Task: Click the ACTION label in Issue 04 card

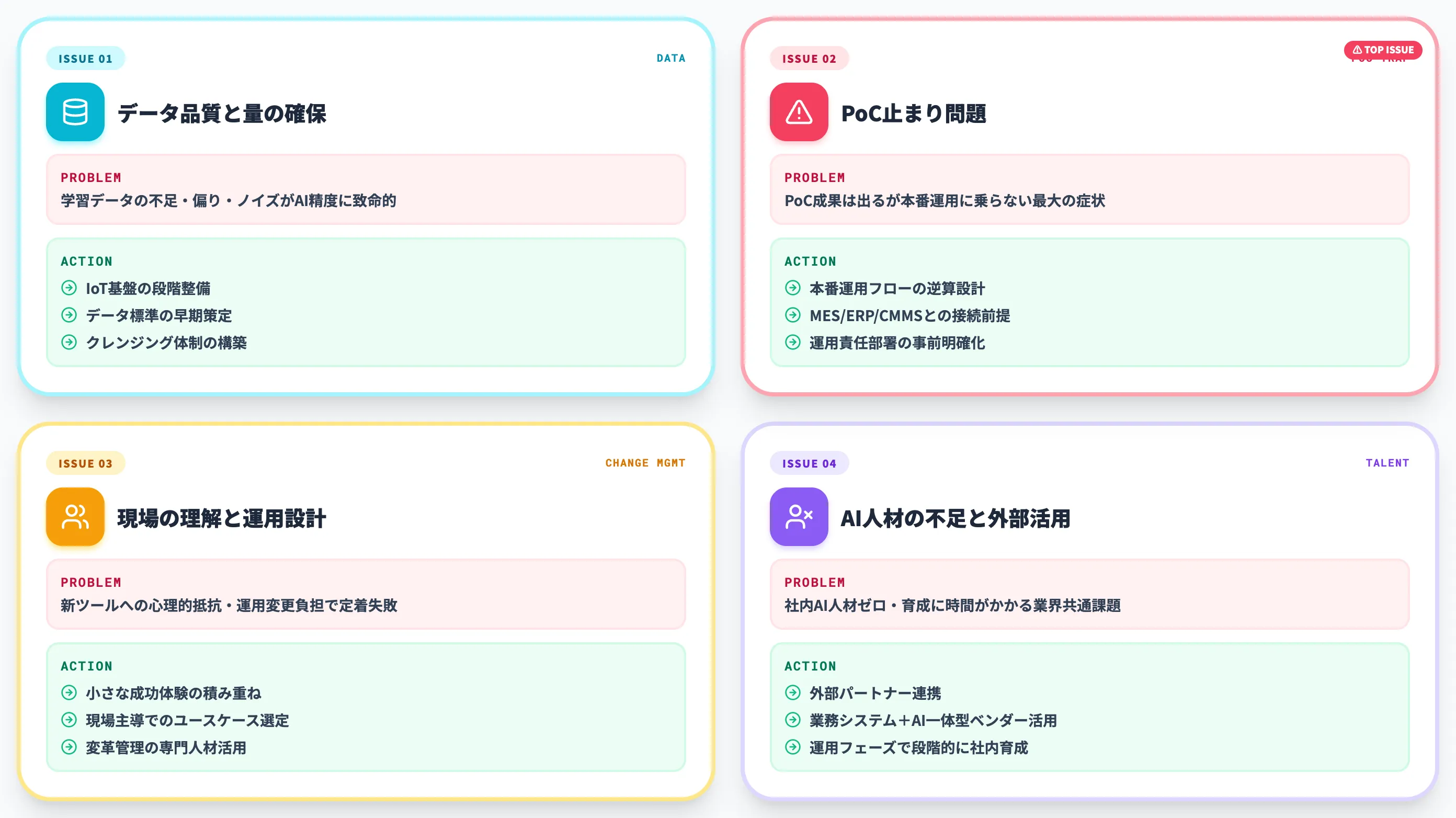Action: [x=810, y=666]
